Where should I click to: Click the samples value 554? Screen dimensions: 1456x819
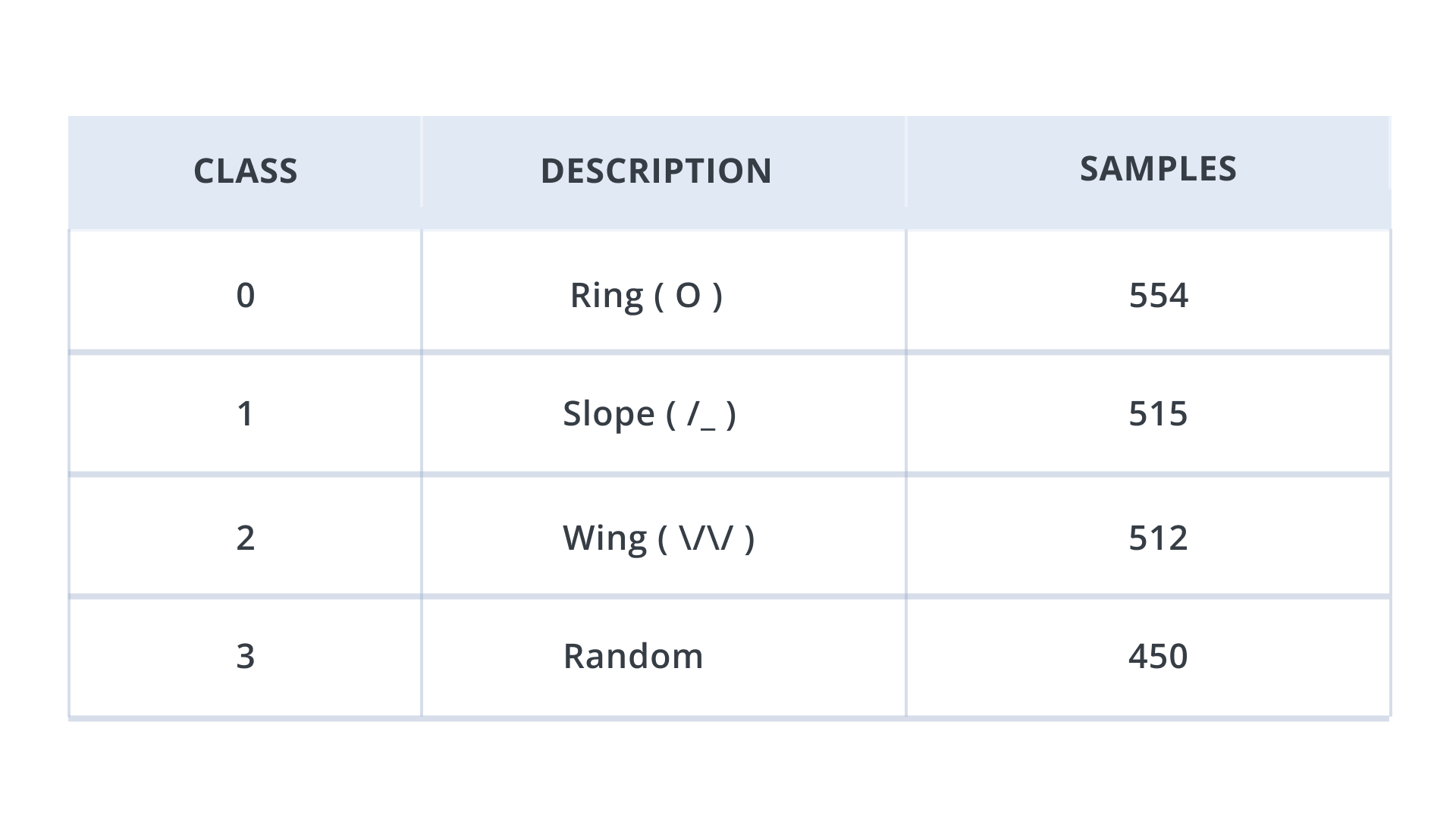1158,295
